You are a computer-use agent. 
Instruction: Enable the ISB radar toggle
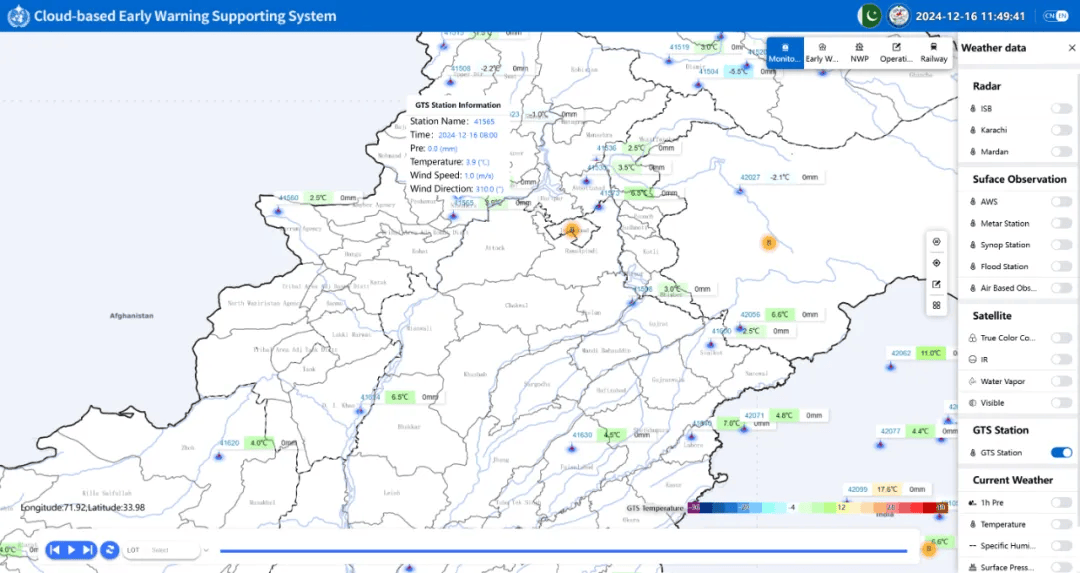[1061, 108]
